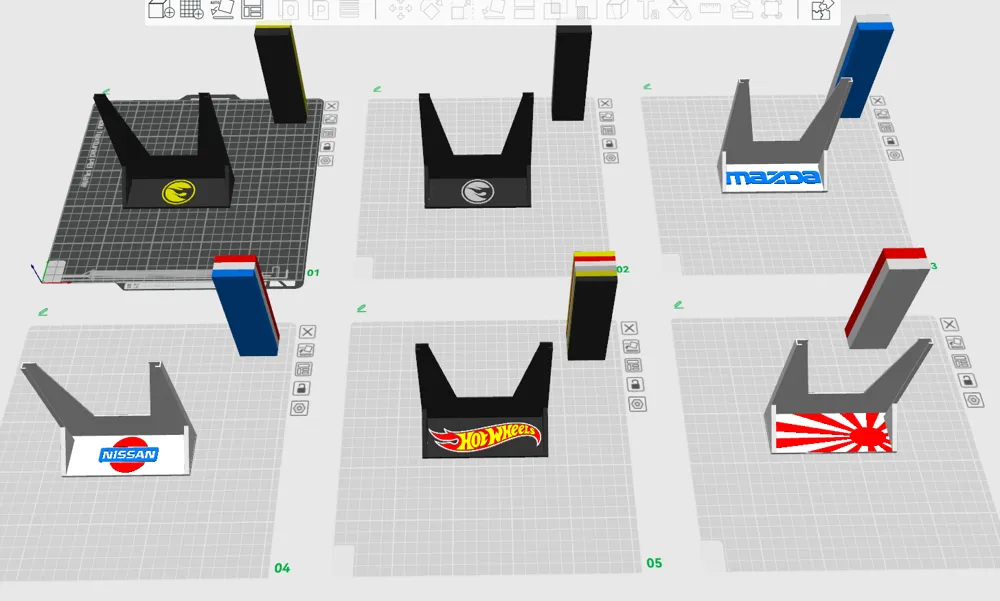The image size is (1000, 601).
Task: Open the assembly view icon on the right
Action: (820, 10)
